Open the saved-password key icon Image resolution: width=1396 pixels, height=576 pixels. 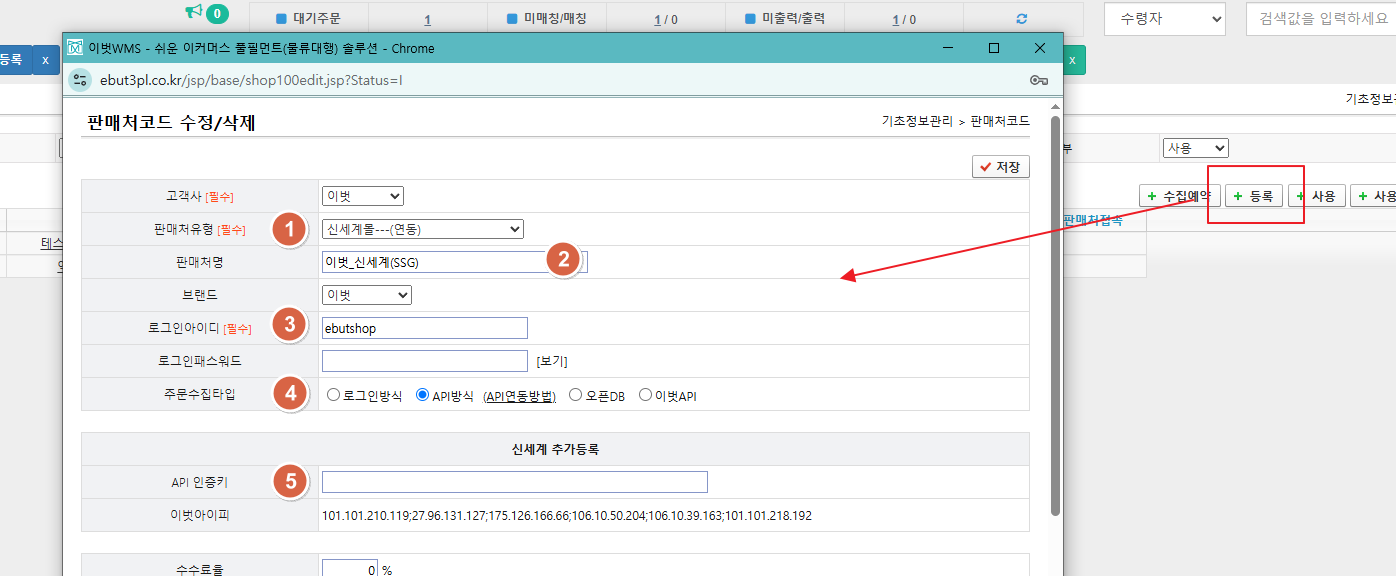coord(1038,80)
